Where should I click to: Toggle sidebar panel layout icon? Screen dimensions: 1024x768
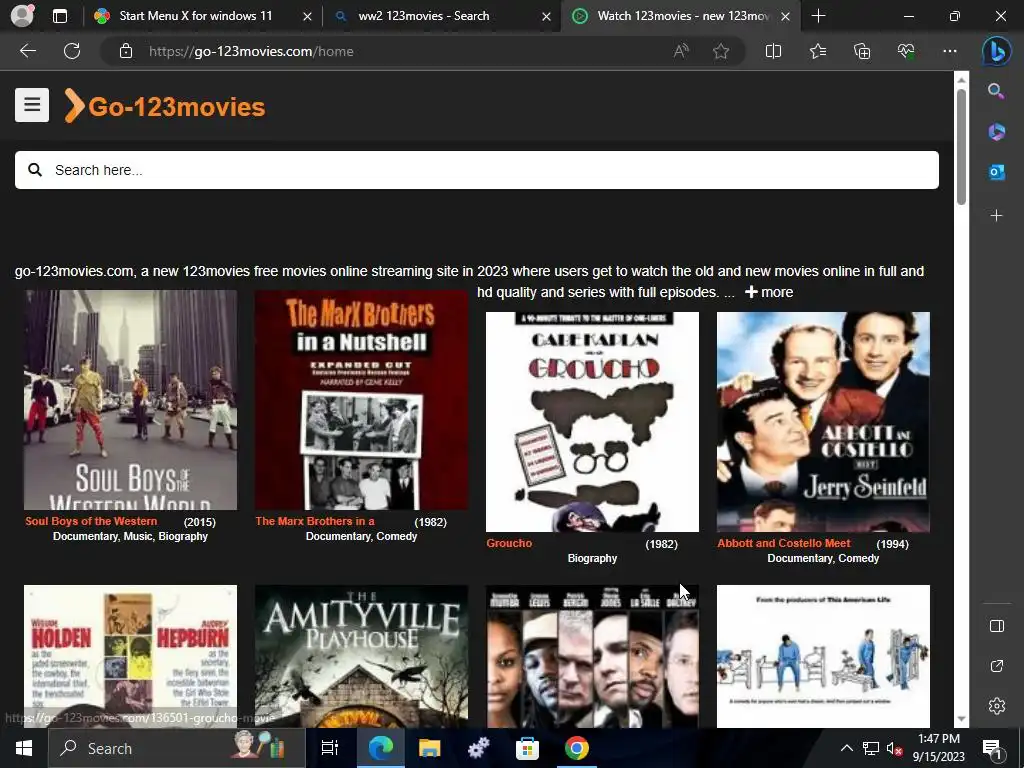tap(997, 626)
